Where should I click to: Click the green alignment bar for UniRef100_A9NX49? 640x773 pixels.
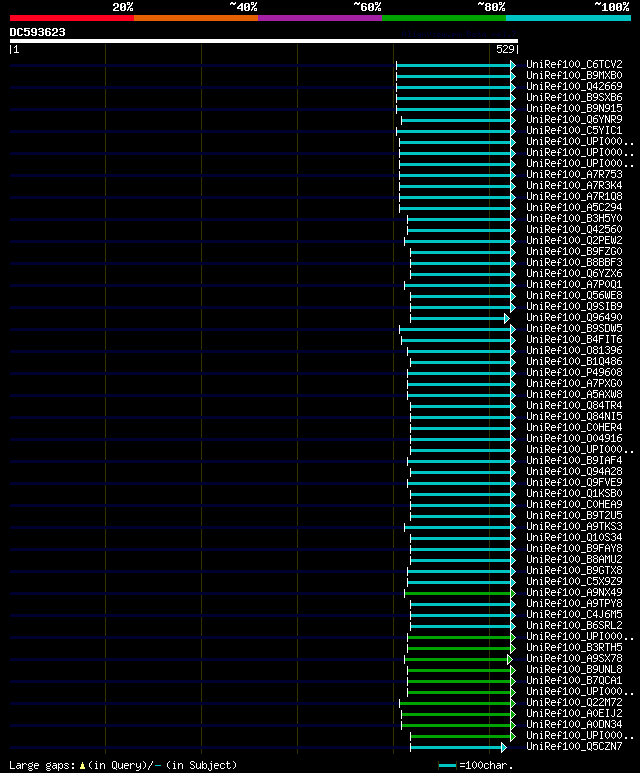pyautogui.click(x=460, y=594)
